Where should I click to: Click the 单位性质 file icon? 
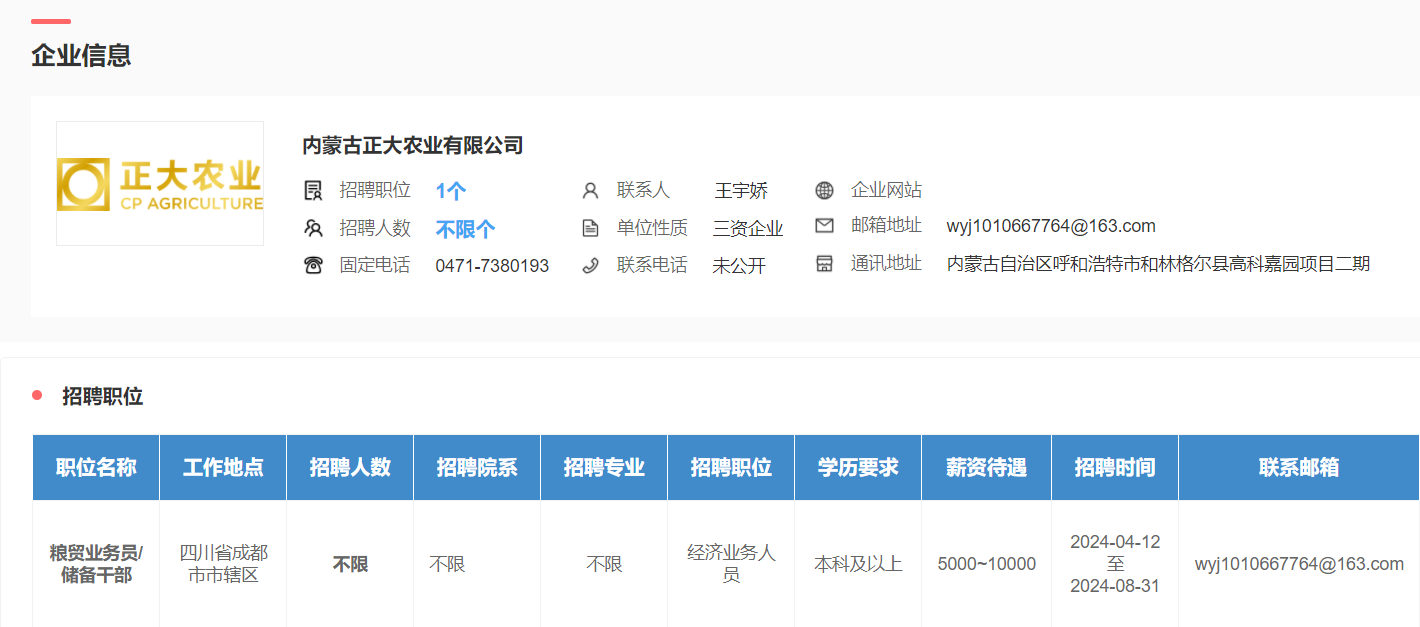tap(590, 228)
